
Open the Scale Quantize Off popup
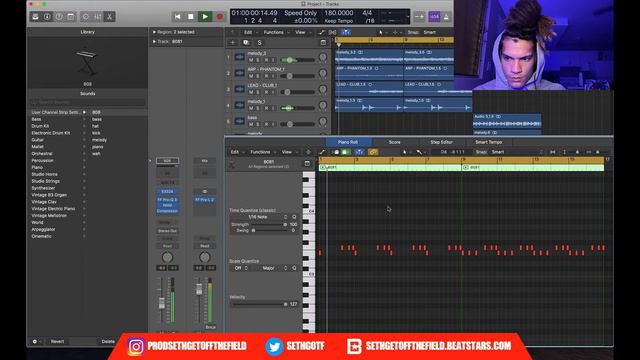(241, 268)
